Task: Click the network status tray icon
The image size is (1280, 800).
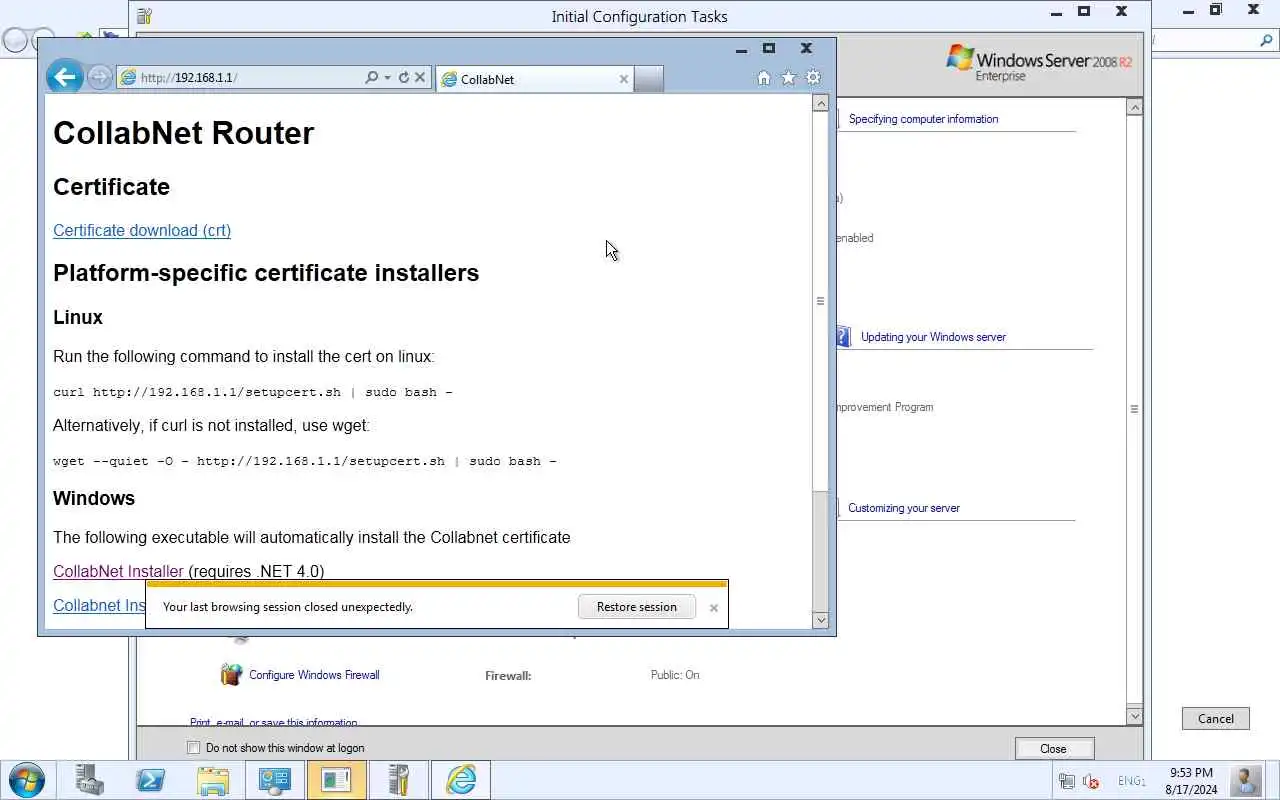Action: (x=1067, y=781)
